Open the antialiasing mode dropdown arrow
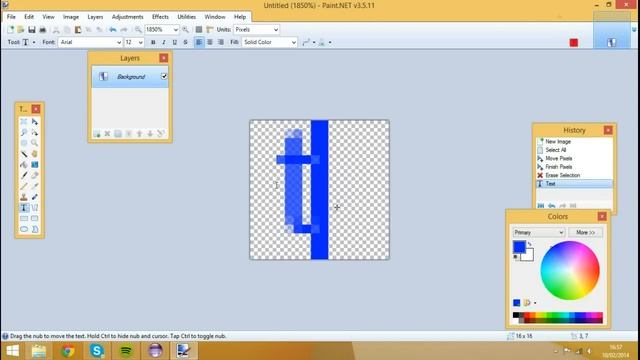 click(314, 42)
